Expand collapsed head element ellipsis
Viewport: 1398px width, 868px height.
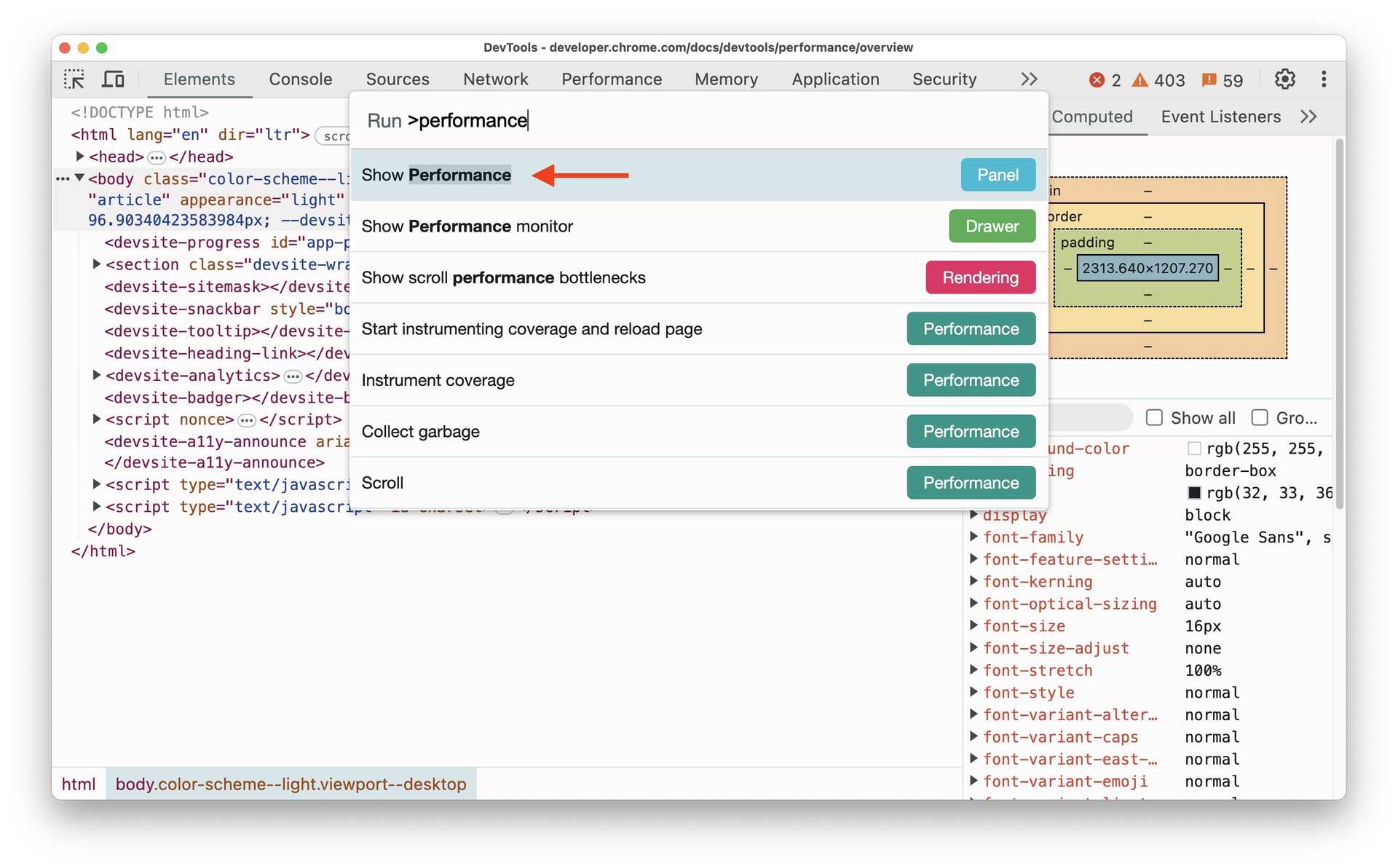(157, 157)
